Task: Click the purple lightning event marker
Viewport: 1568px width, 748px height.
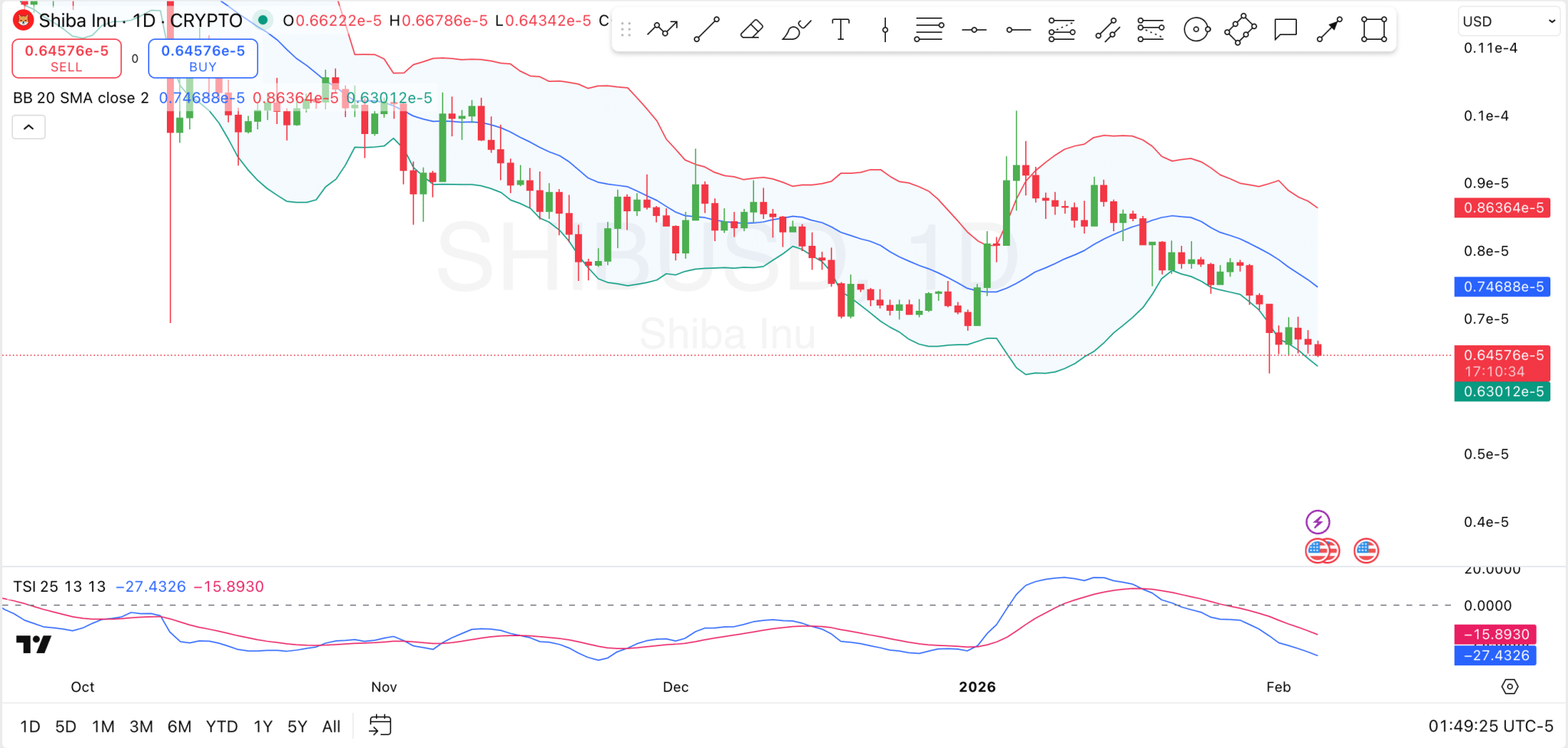Action: [1318, 521]
